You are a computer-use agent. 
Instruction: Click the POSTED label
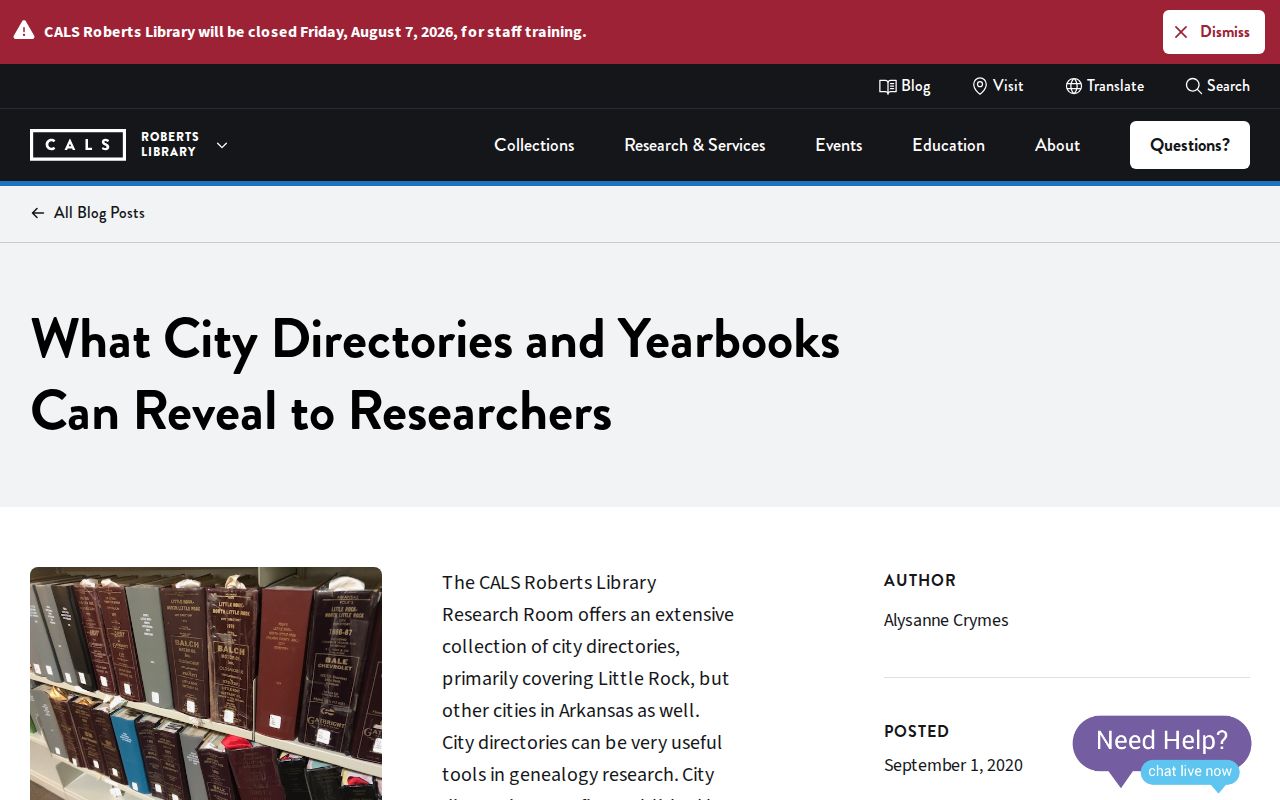[916, 731]
